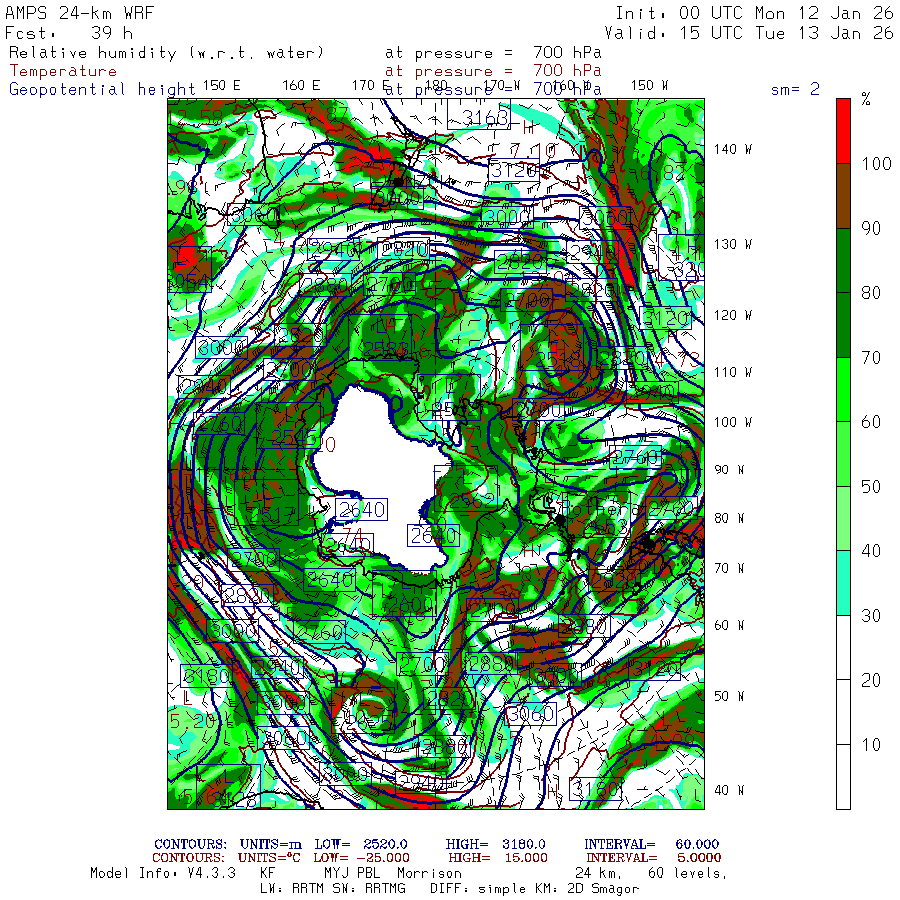Click the light green colorbar segment between 40 and 50
This screenshot has width=900, height=900.
tap(843, 519)
